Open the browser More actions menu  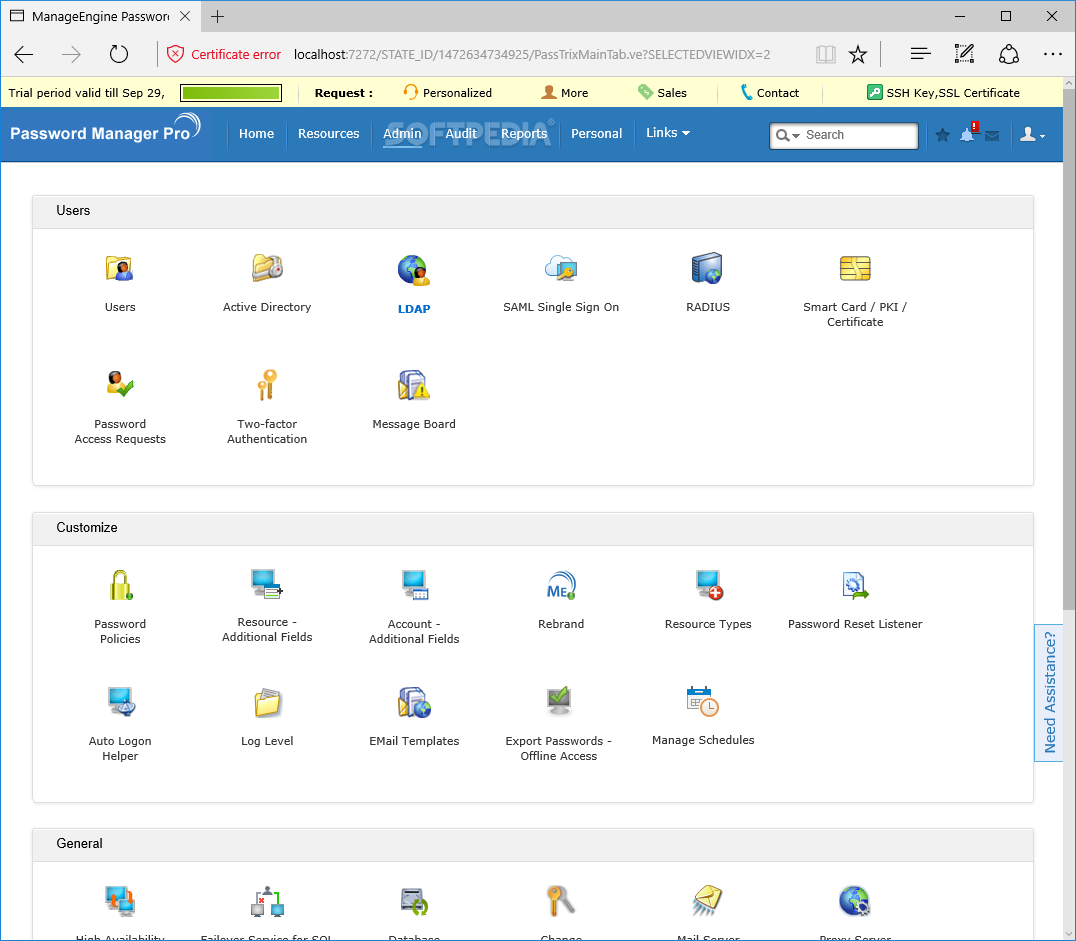coord(1053,54)
